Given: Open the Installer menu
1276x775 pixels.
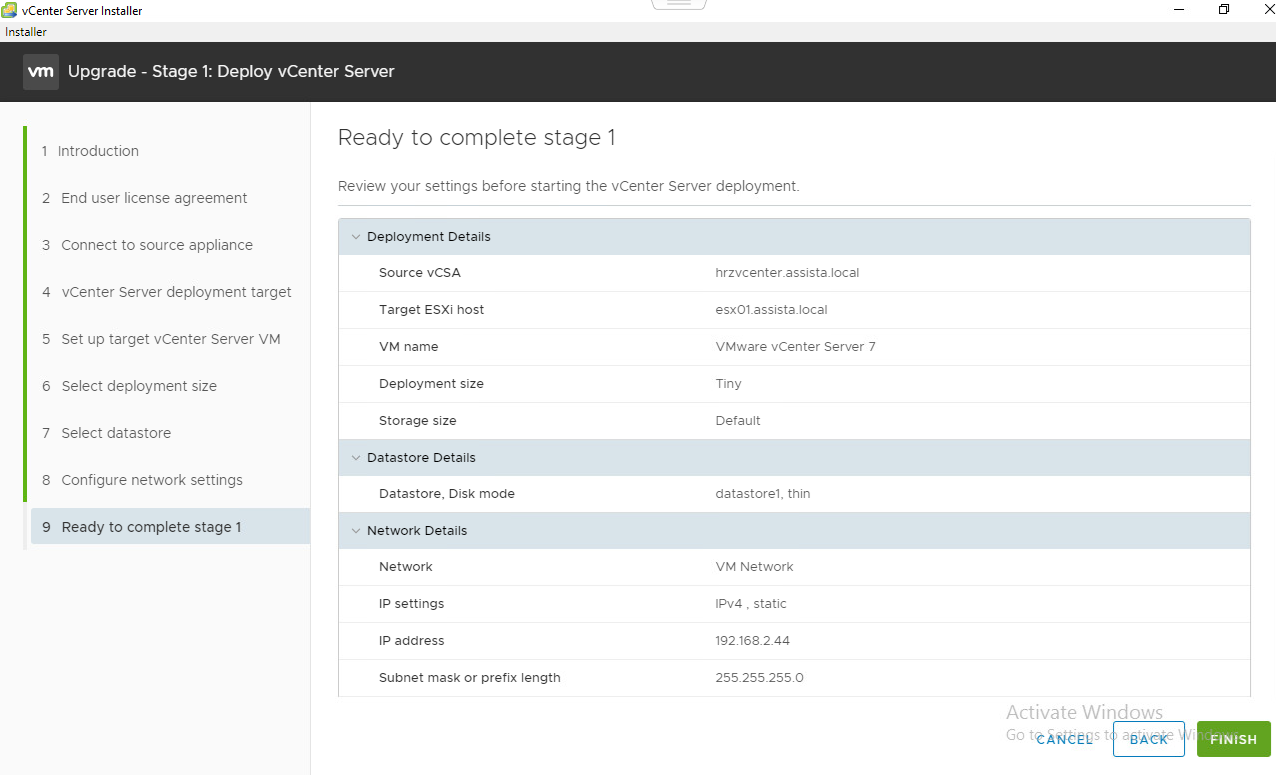Looking at the screenshot, I should (x=26, y=32).
